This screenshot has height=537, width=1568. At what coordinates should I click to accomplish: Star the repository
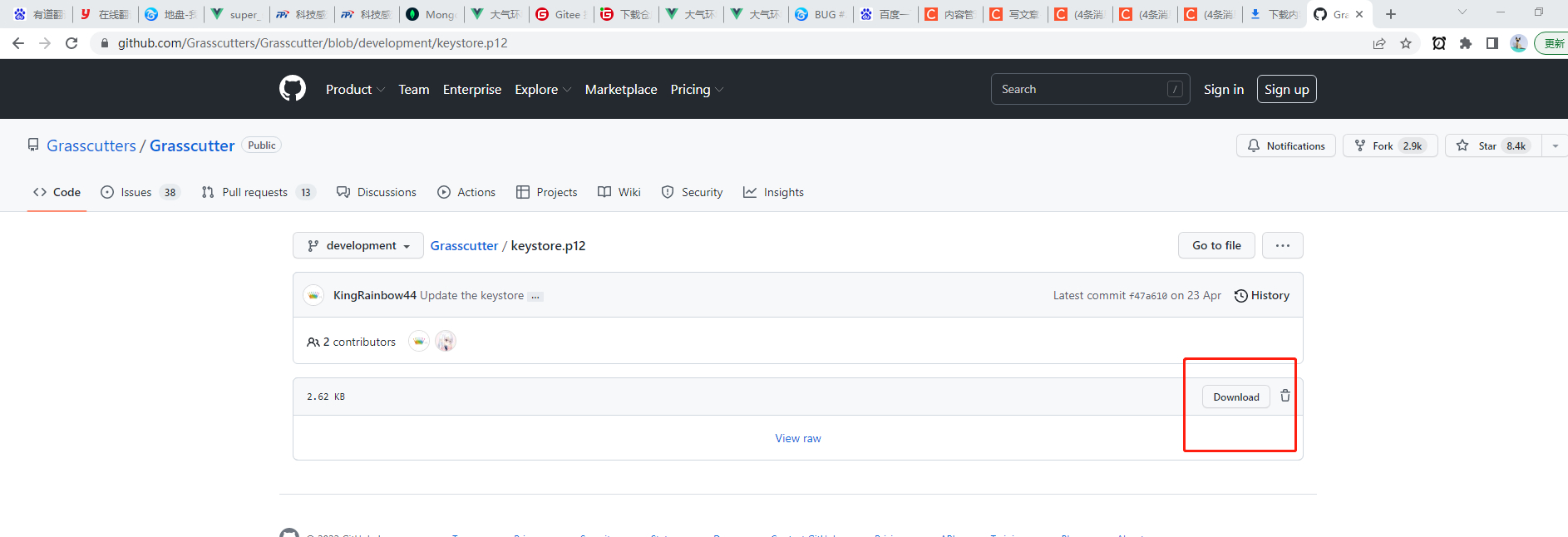pyautogui.click(x=1493, y=145)
